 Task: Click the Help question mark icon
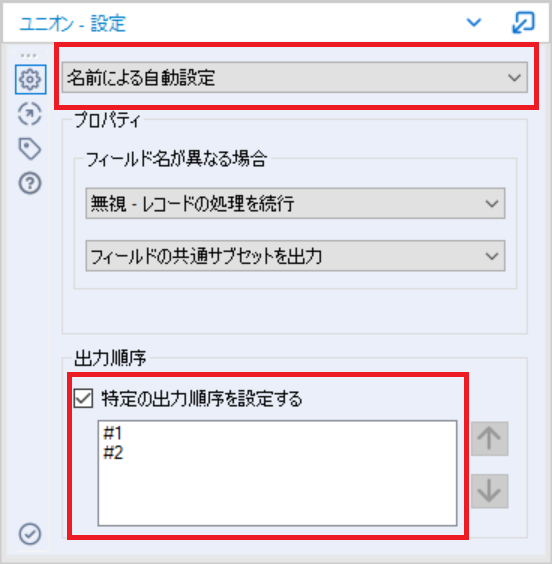30,183
